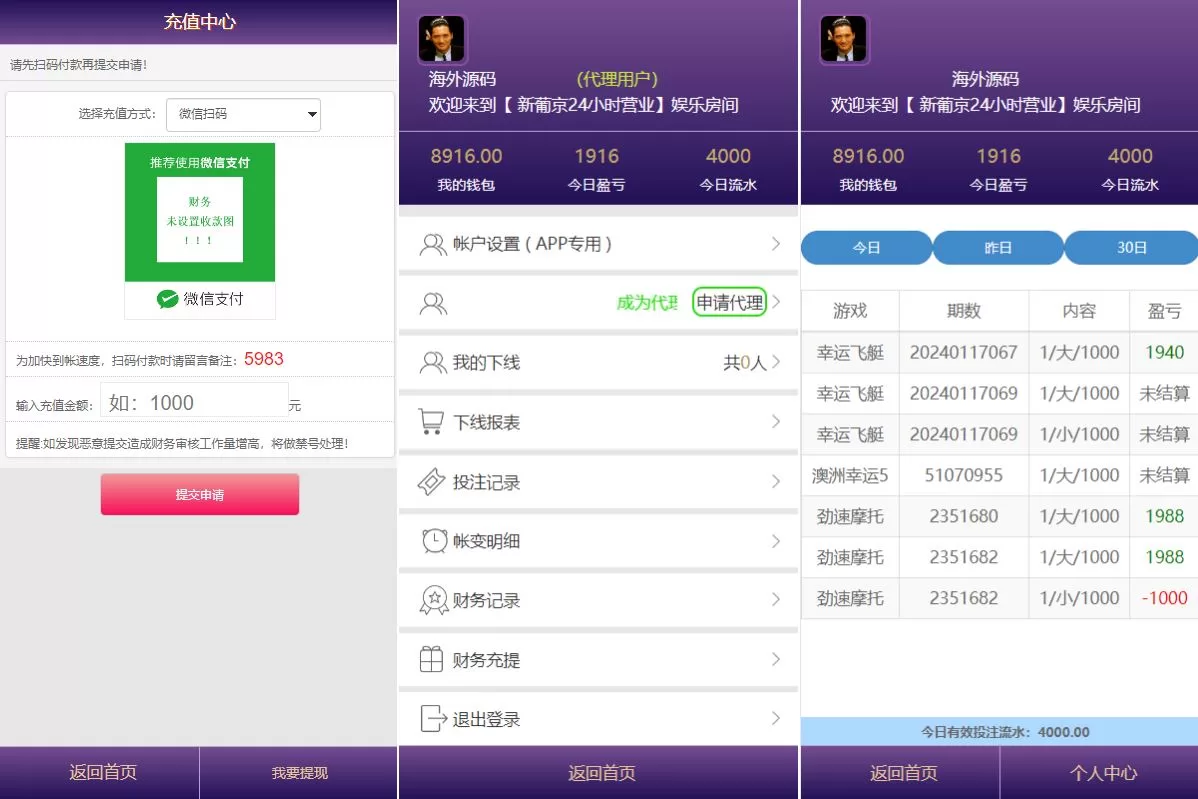Click the 内容 column header
This screenshot has height=799, width=1198.
pos(1079,310)
